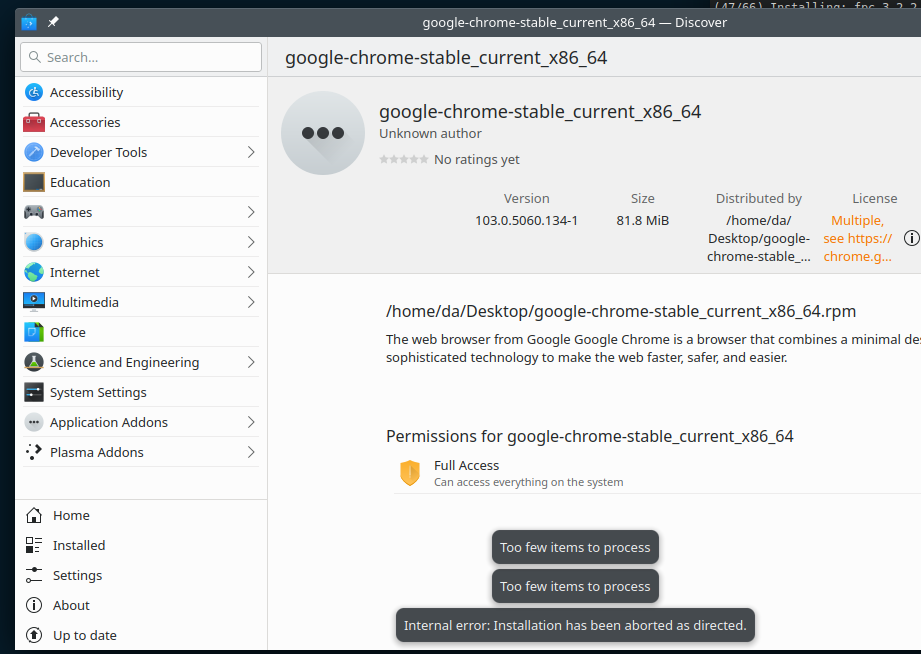
Task: Expand the Application Addons chevron
Action: (x=251, y=422)
